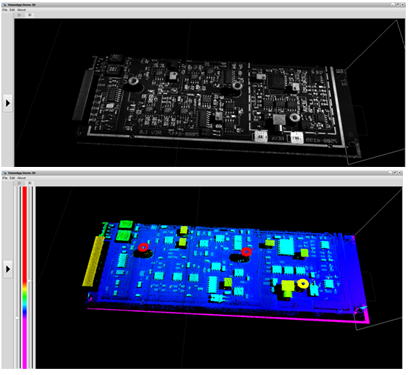Click yellow ring component in 3D height view
The image size is (410, 375).
pyautogui.click(x=303, y=284)
